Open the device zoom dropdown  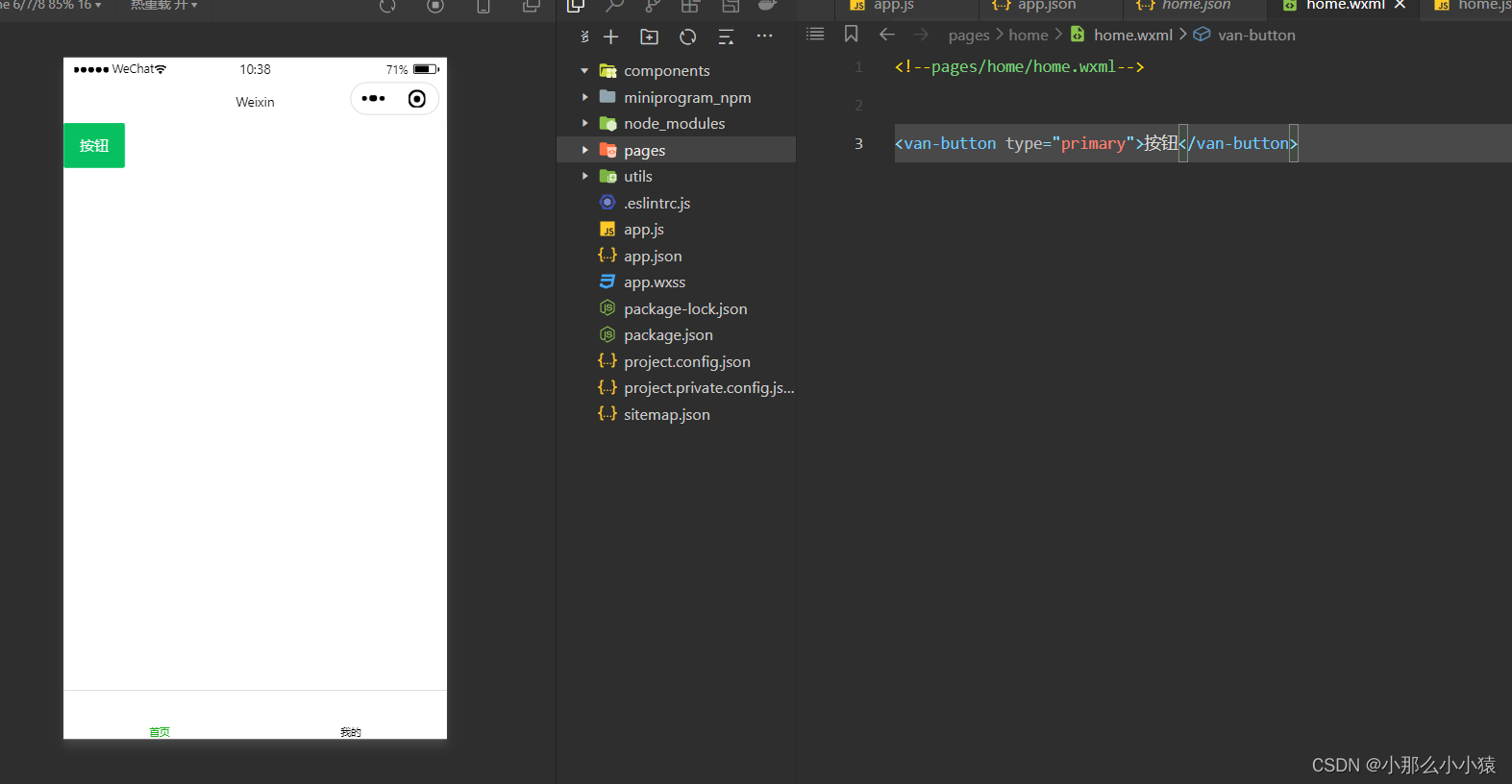tap(51, 5)
